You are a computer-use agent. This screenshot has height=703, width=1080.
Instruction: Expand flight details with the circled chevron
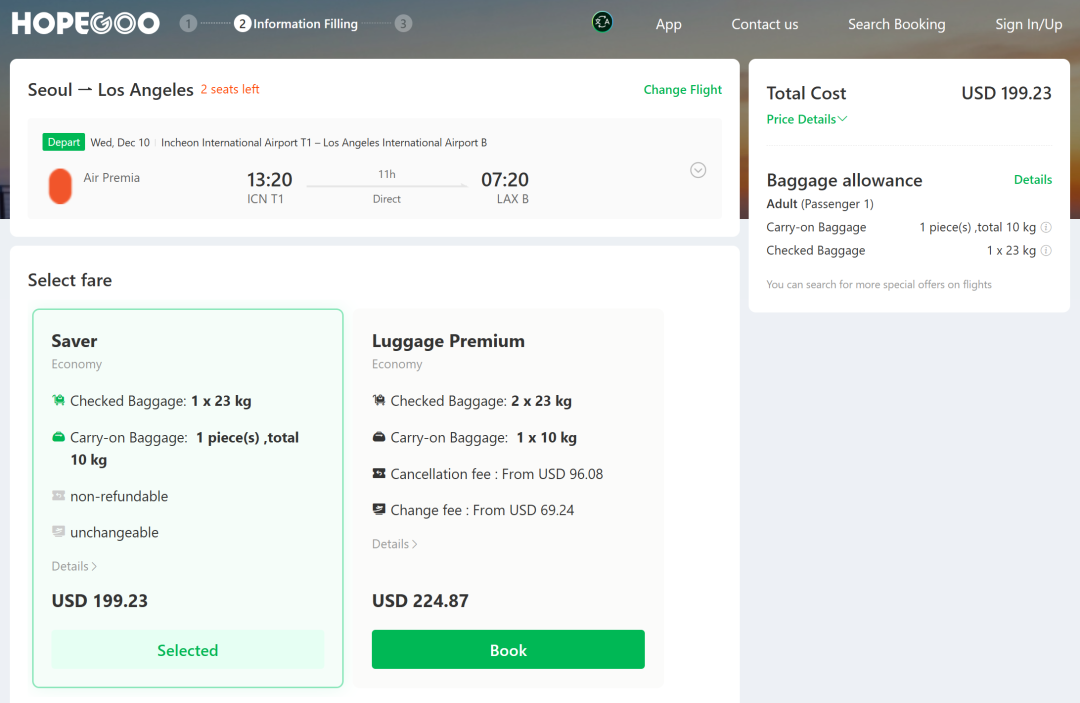point(698,170)
